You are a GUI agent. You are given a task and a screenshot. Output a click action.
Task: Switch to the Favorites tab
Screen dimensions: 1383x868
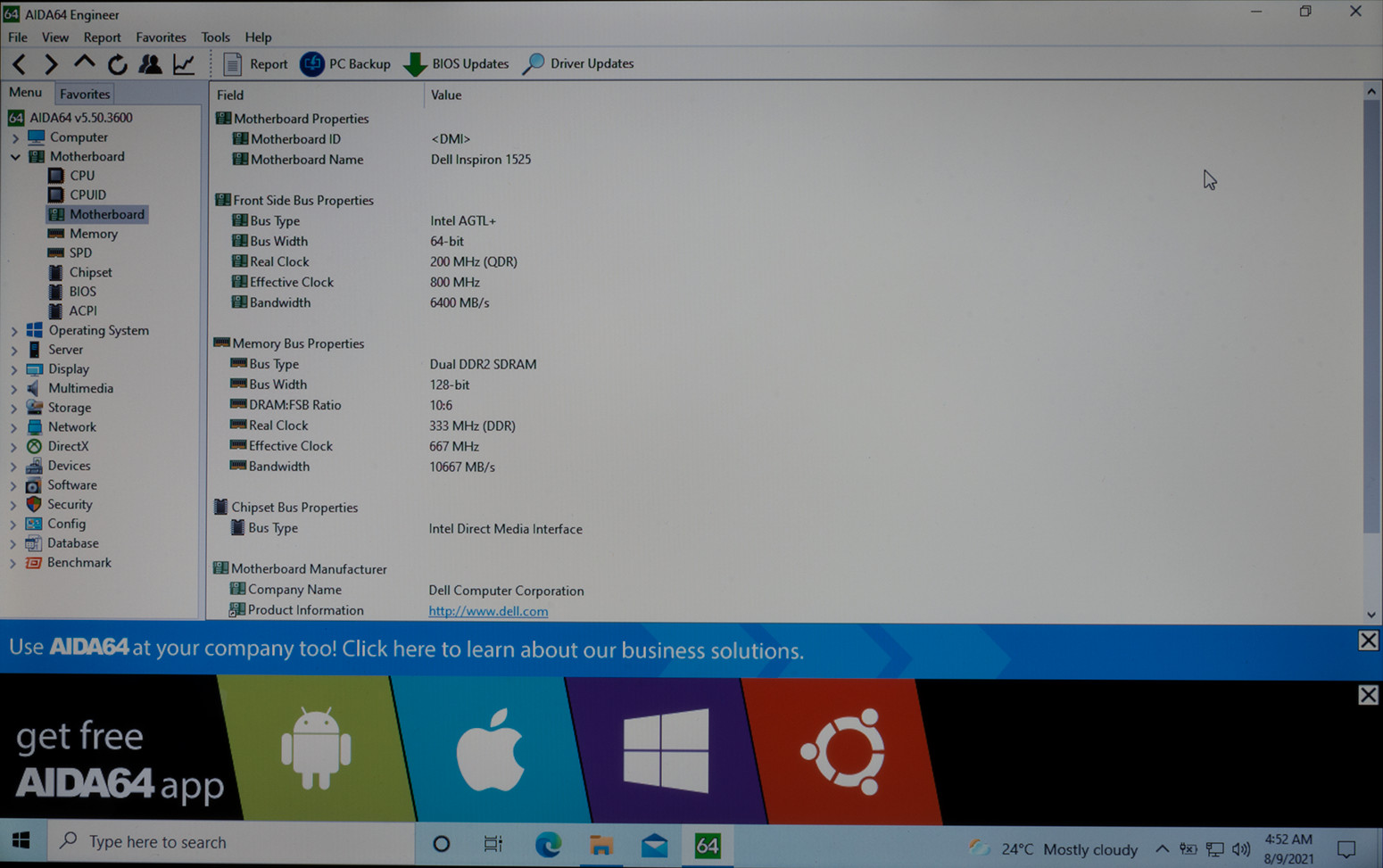85,94
